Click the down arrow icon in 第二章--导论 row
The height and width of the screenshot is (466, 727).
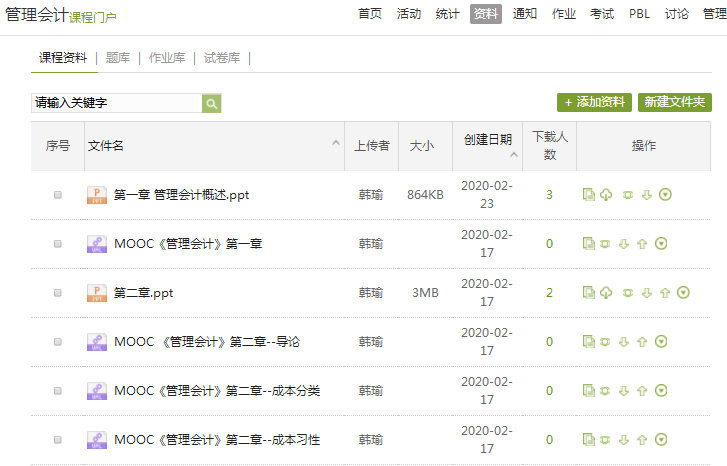point(624,341)
